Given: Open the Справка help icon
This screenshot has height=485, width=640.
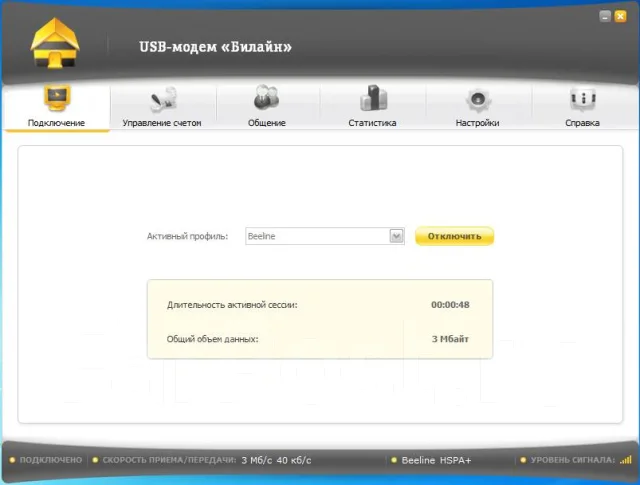Looking at the screenshot, I should pos(583,99).
